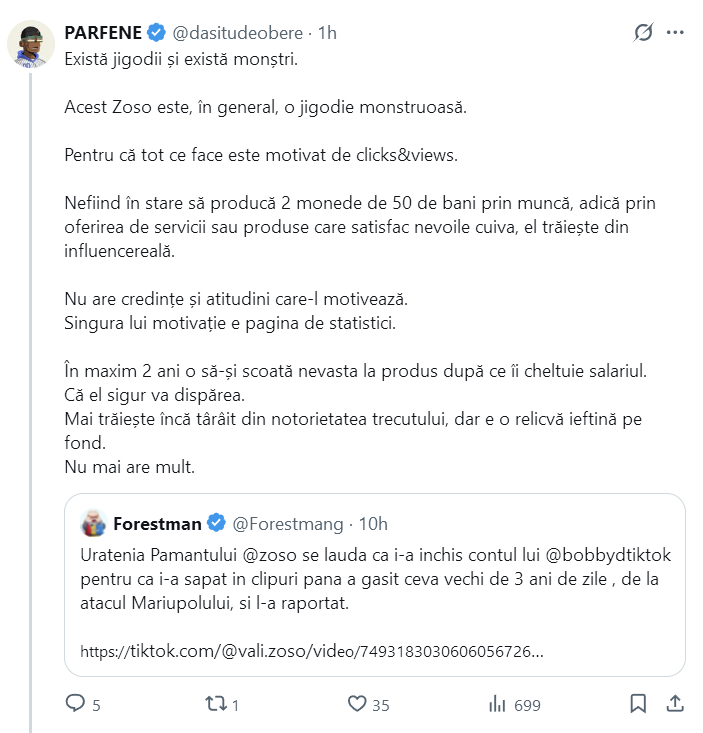Like the tweet with heart icon
Image resolution: width=703 pixels, height=733 pixels.
tap(357, 704)
